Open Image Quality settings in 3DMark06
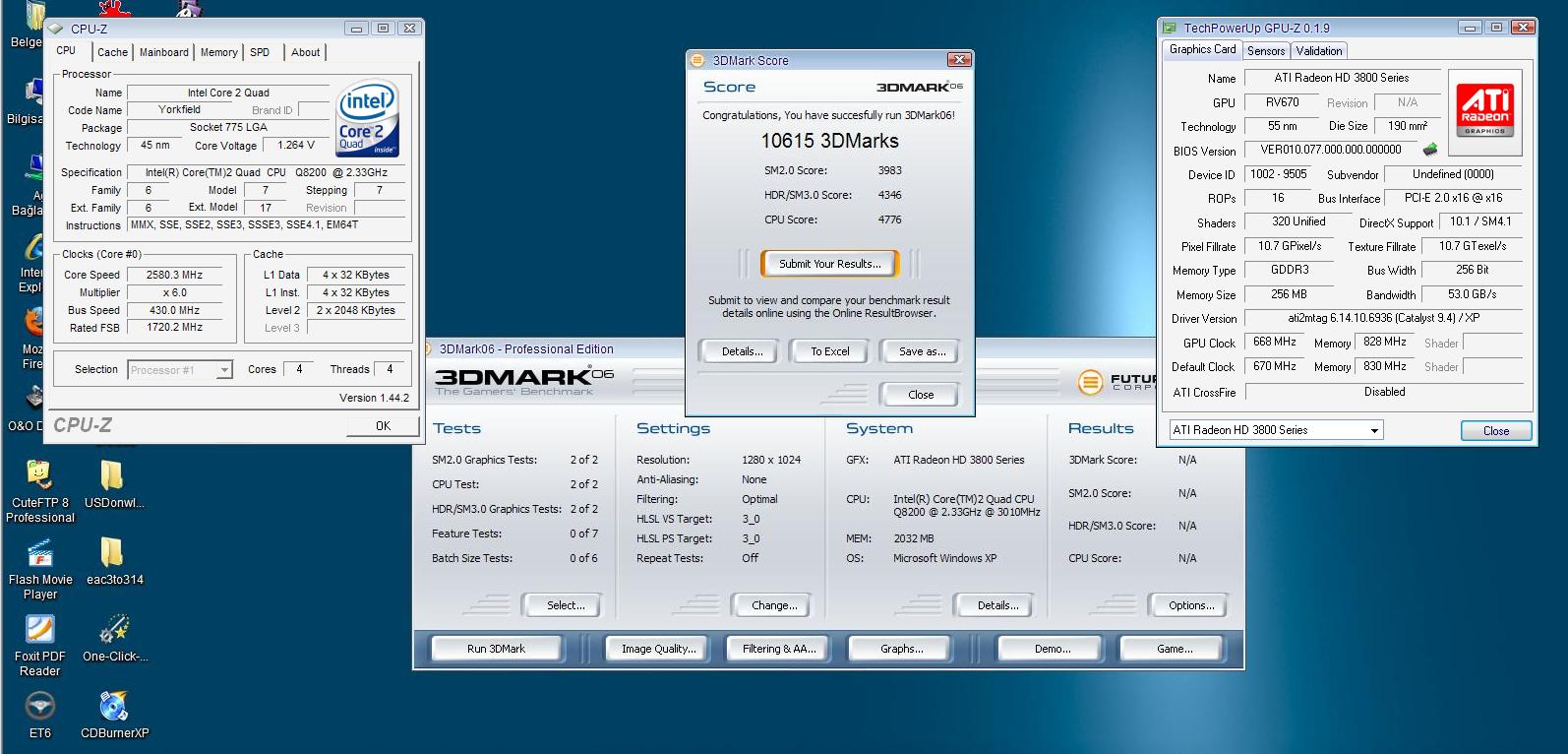The width and height of the screenshot is (1568, 754). tap(658, 649)
